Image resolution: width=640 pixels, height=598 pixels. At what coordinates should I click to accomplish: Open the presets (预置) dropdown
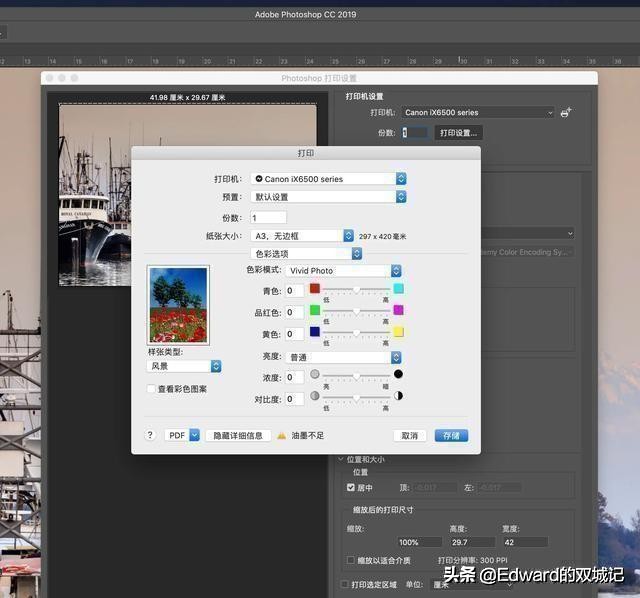(x=329, y=197)
